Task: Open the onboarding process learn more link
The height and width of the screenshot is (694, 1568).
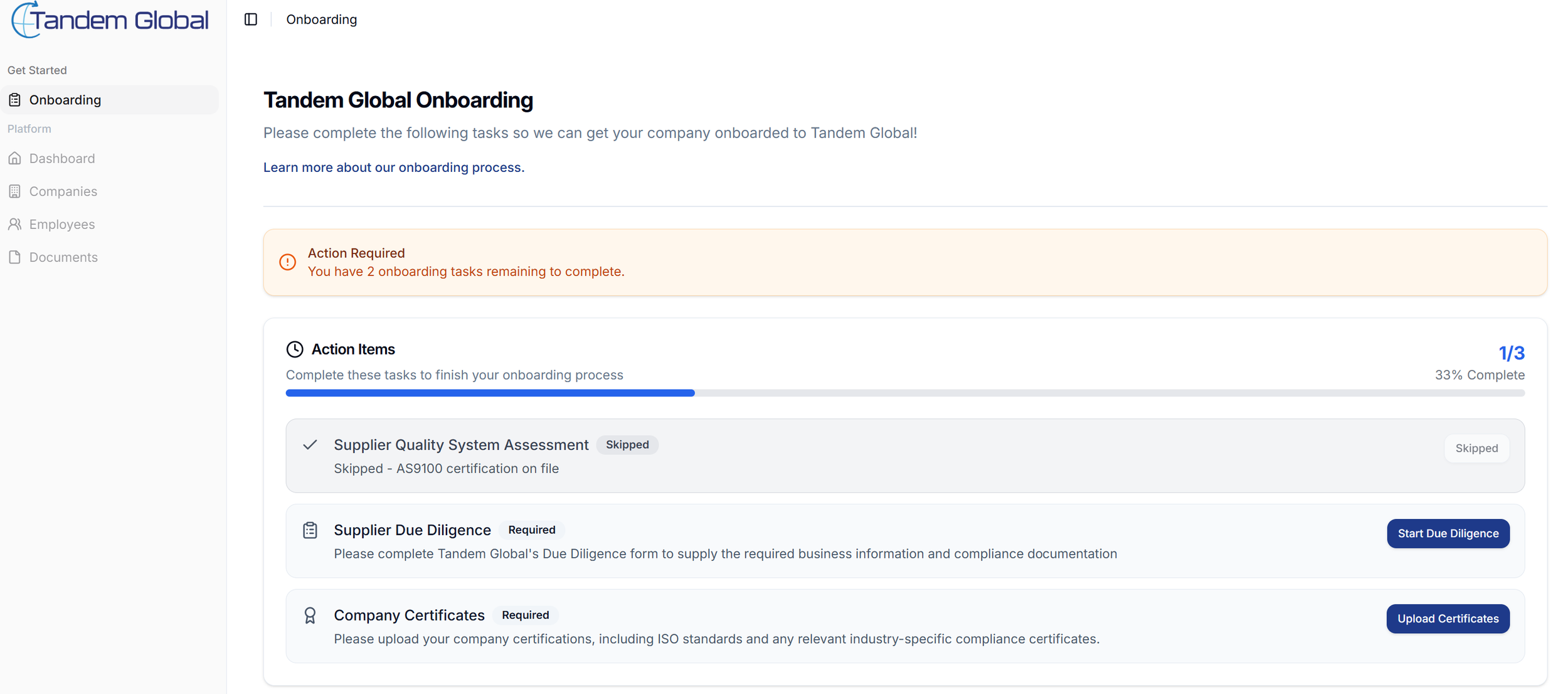Action: pos(393,168)
